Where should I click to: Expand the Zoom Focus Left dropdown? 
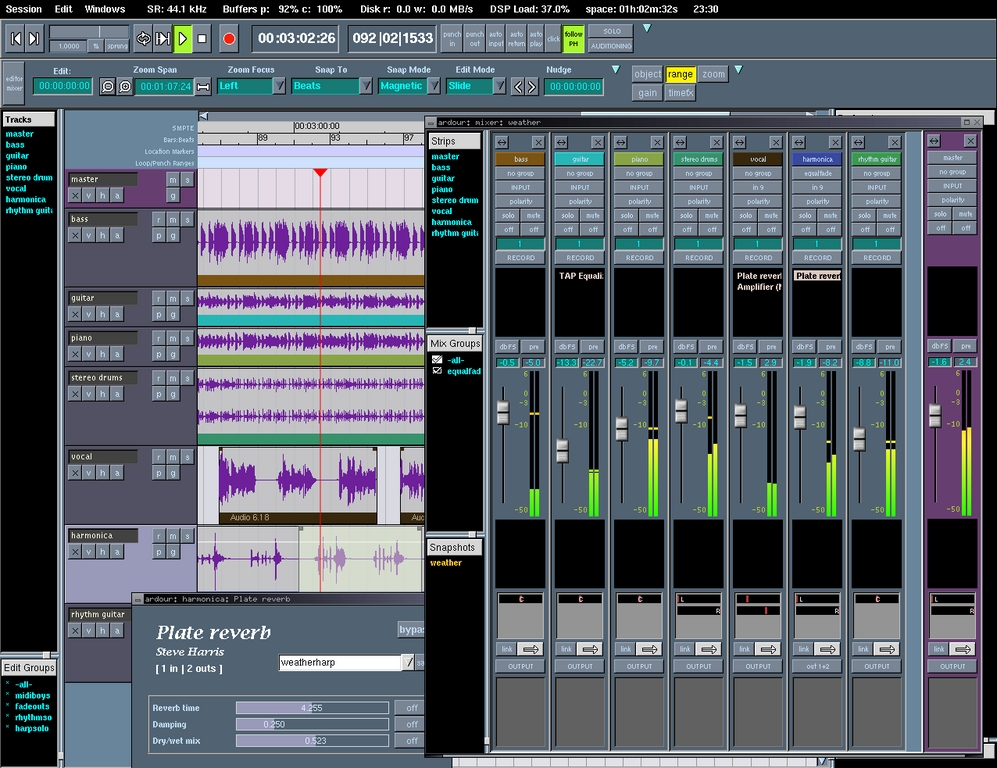tap(279, 87)
